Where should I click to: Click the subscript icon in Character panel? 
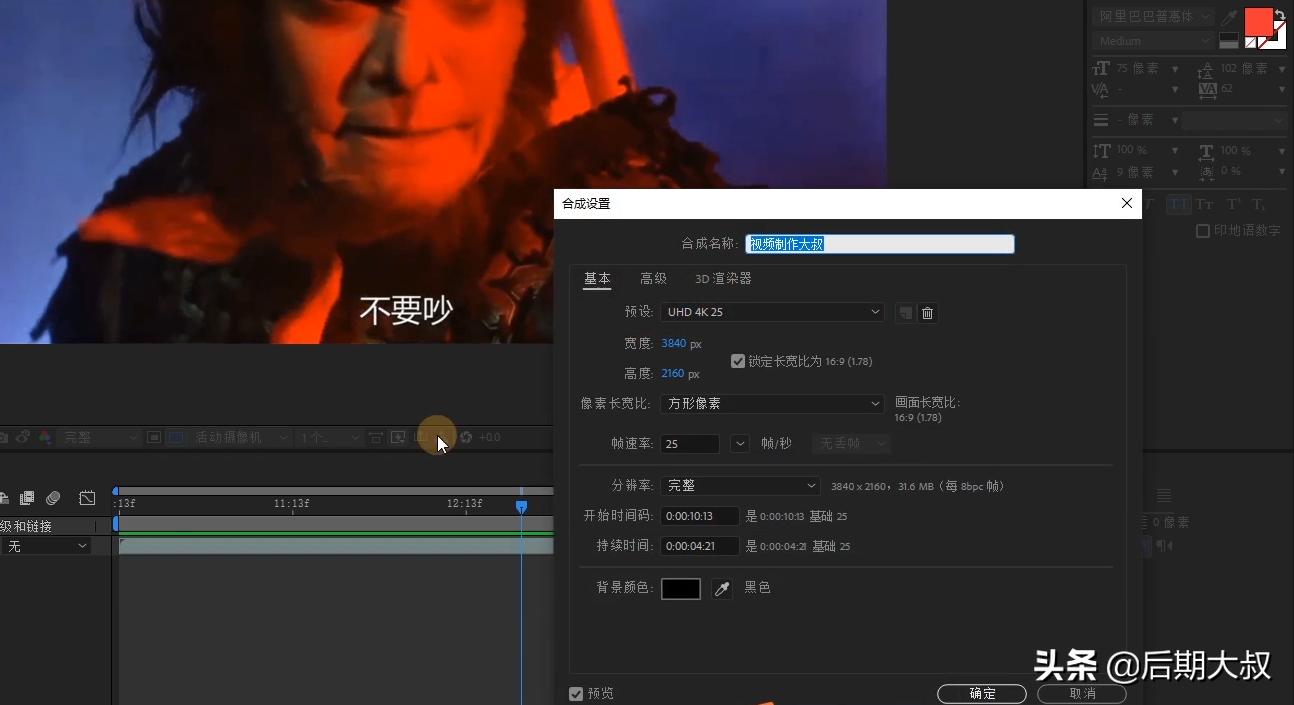(x=1256, y=203)
